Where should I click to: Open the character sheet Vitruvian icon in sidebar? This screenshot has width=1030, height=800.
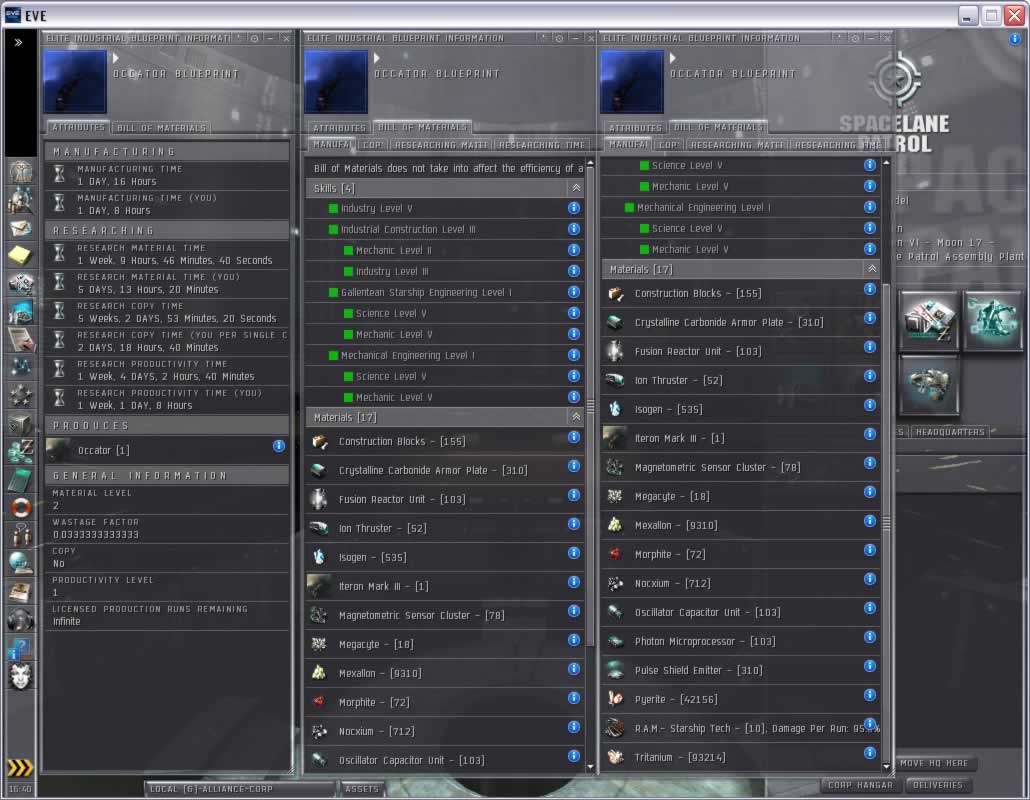point(20,171)
